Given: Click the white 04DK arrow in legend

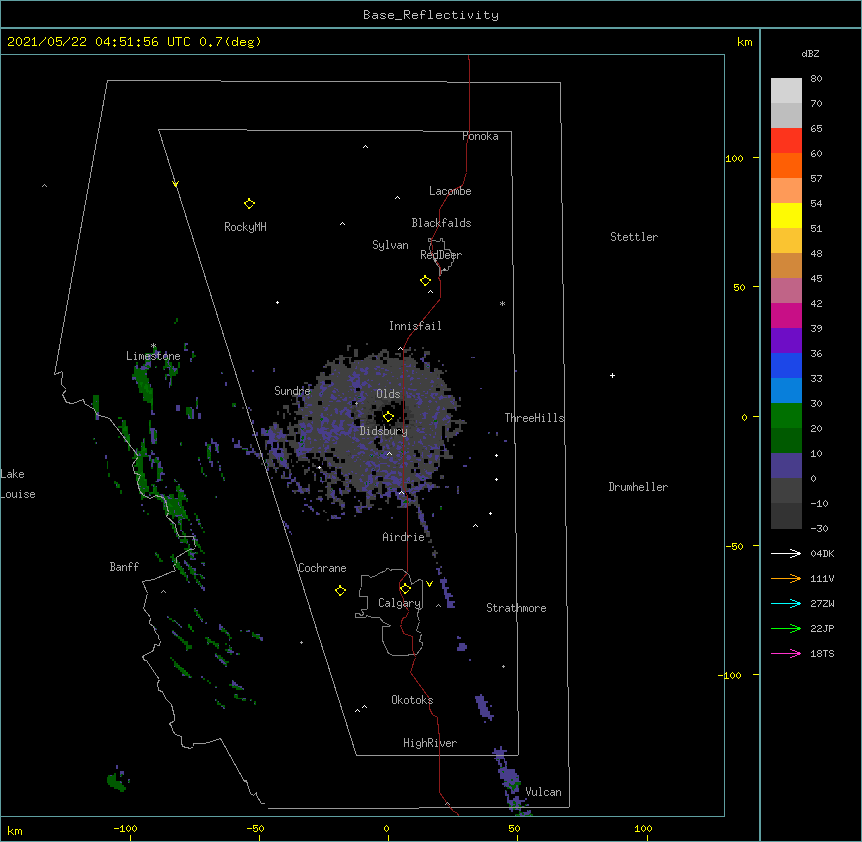Looking at the screenshot, I should click(x=786, y=553).
